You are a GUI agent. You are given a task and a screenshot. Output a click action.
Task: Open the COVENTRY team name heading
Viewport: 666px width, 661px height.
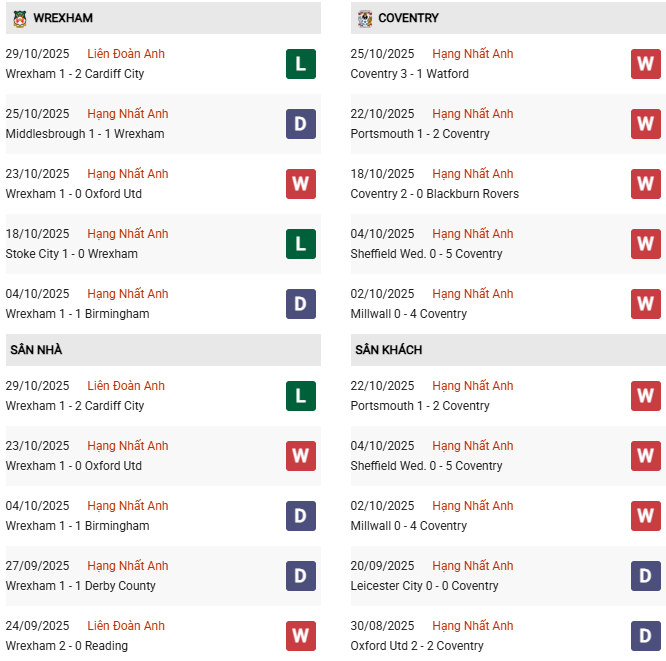click(408, 18)
